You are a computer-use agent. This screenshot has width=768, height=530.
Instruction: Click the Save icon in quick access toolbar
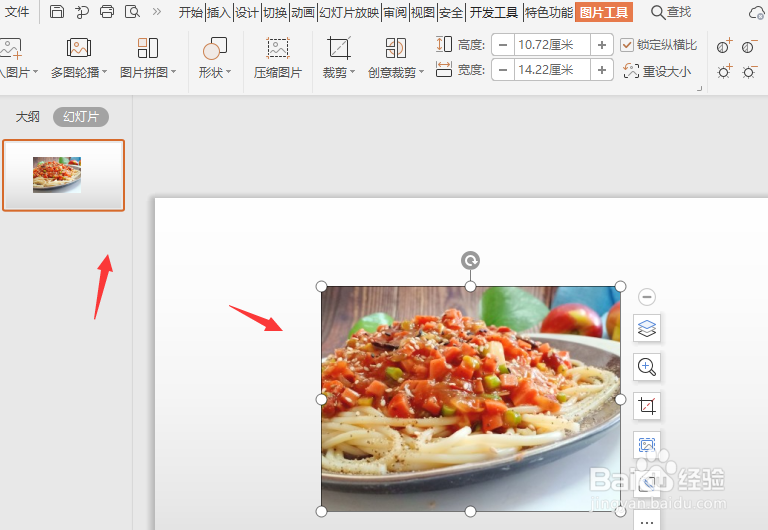click(x=57, y=11)
